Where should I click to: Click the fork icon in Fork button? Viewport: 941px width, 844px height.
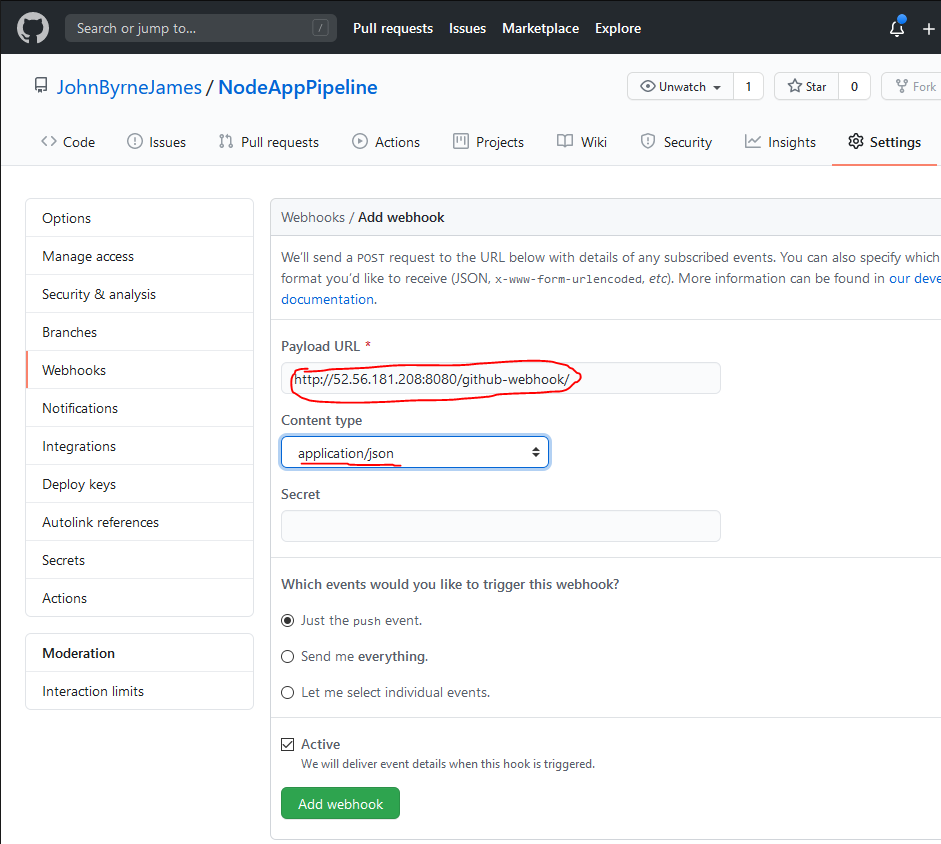901,86
